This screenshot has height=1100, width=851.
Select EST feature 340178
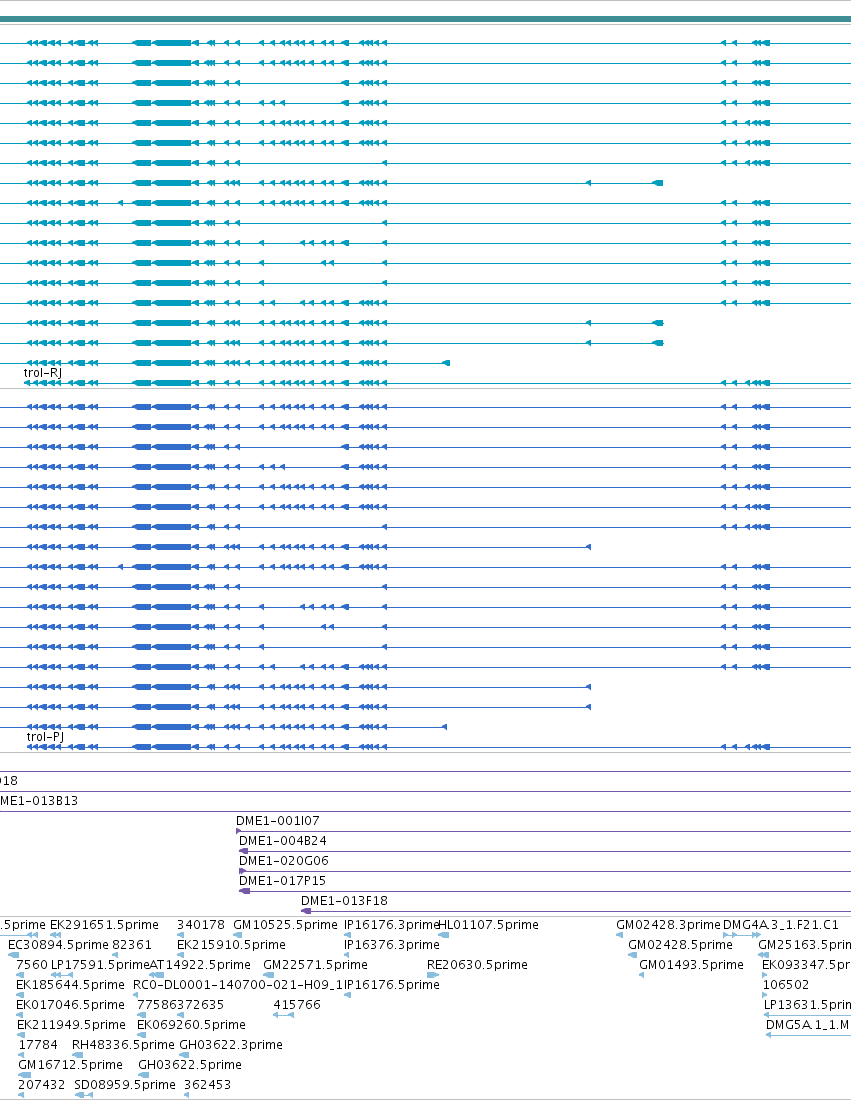click(x=201, y=925)
